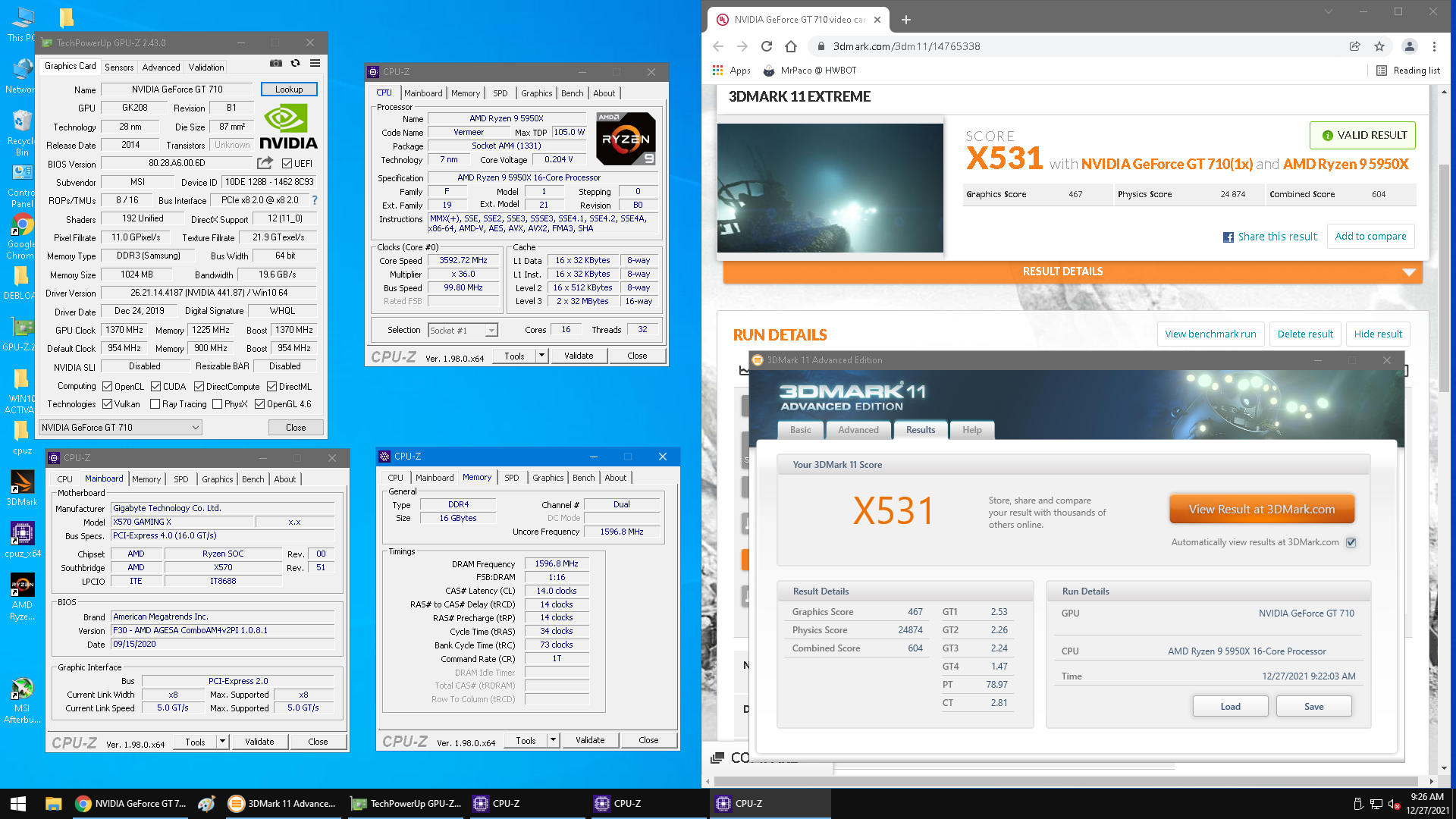The width and height of the screenshot is (1456, 819).
Task: Switch to the Advanced tab in GPU-Z
Action: pos(161,67)
